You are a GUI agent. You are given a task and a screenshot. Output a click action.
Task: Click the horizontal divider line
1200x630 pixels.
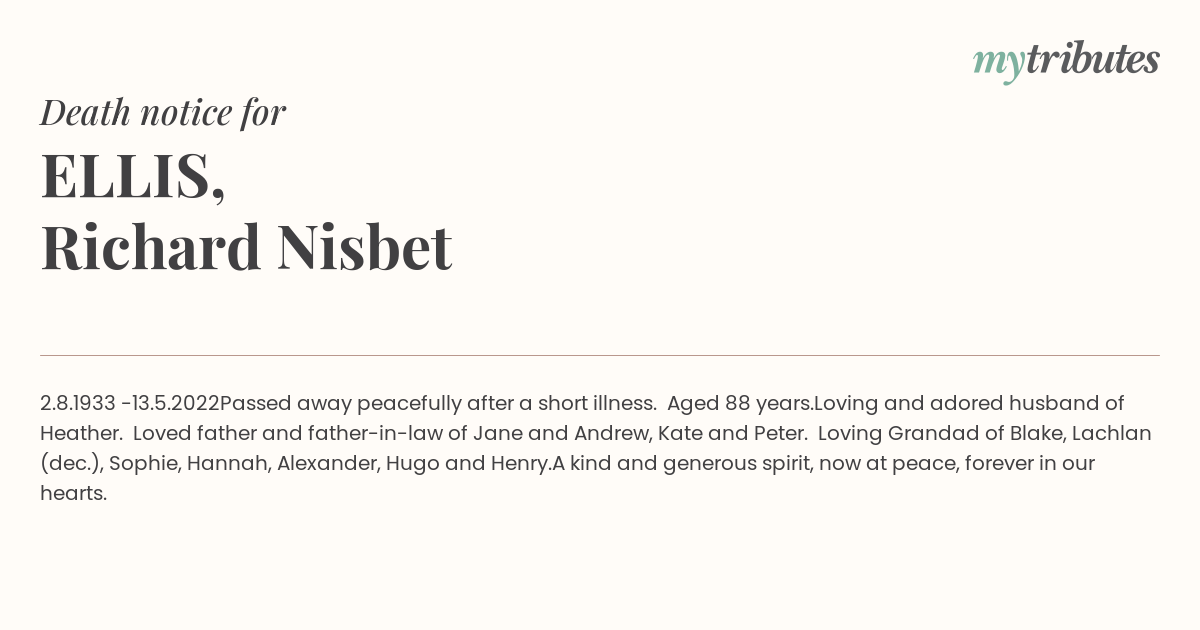(x=600, y=355)
